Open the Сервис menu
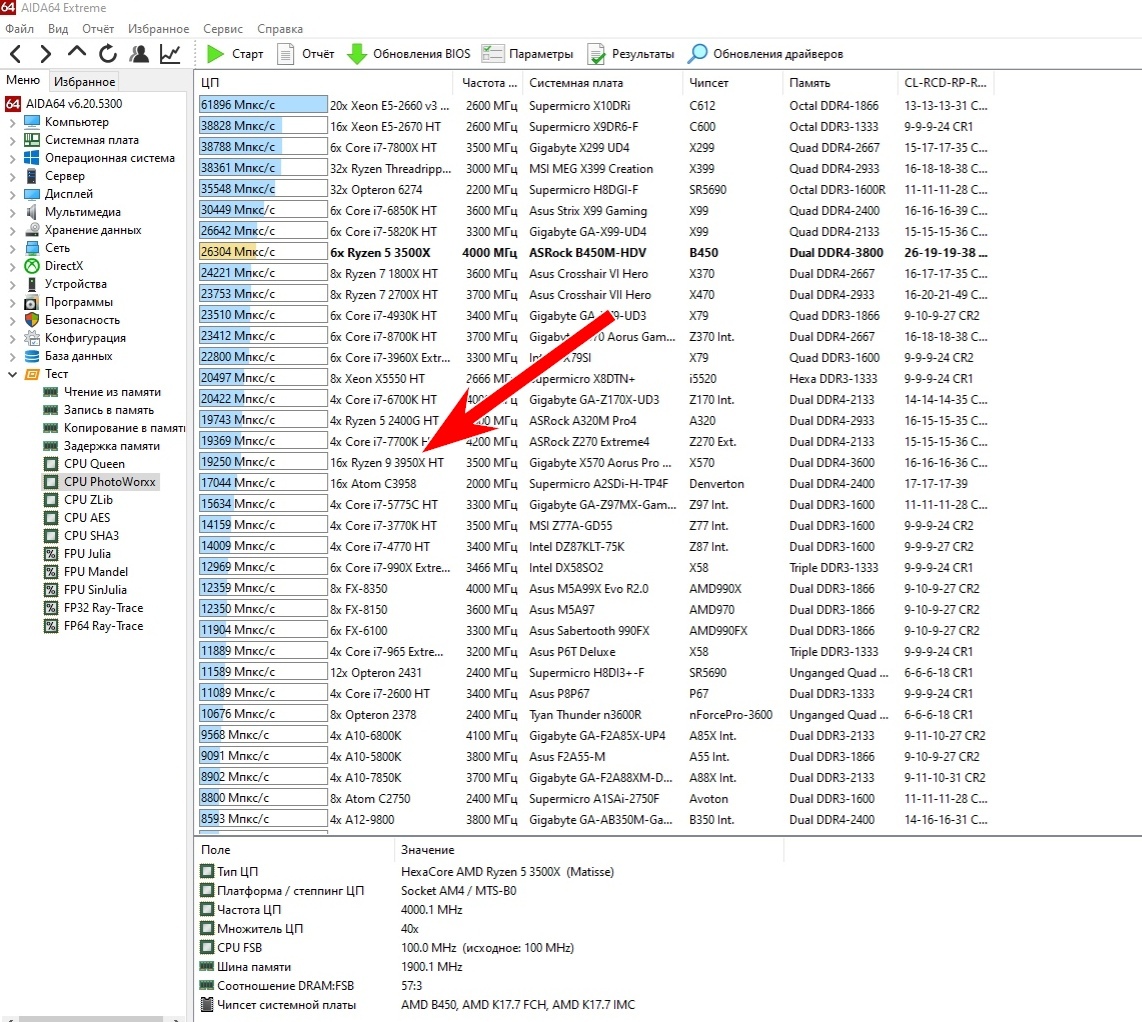 222,29
